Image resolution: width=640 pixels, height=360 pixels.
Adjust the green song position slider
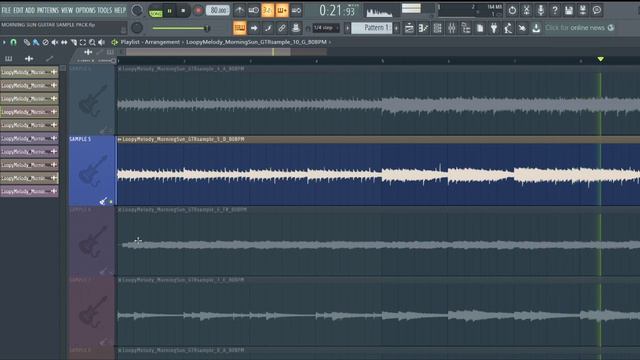(x=181, y=28)
